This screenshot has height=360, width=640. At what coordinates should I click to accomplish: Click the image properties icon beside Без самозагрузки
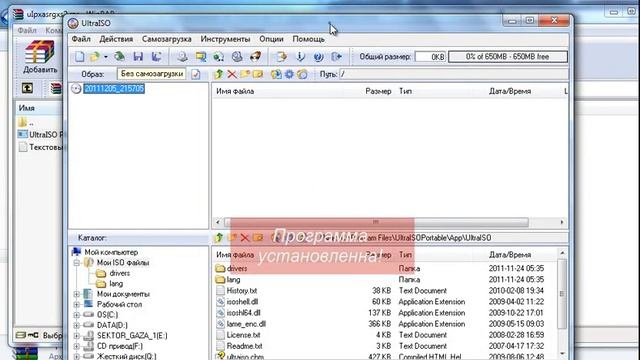[196, 74]
